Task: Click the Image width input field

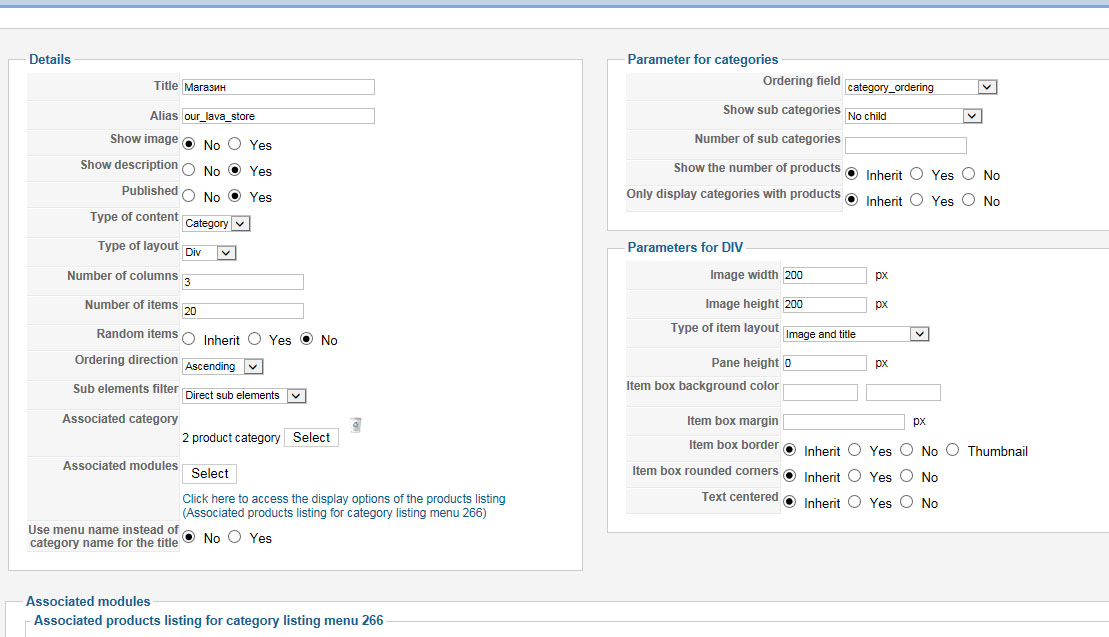Action: [824, 275]
